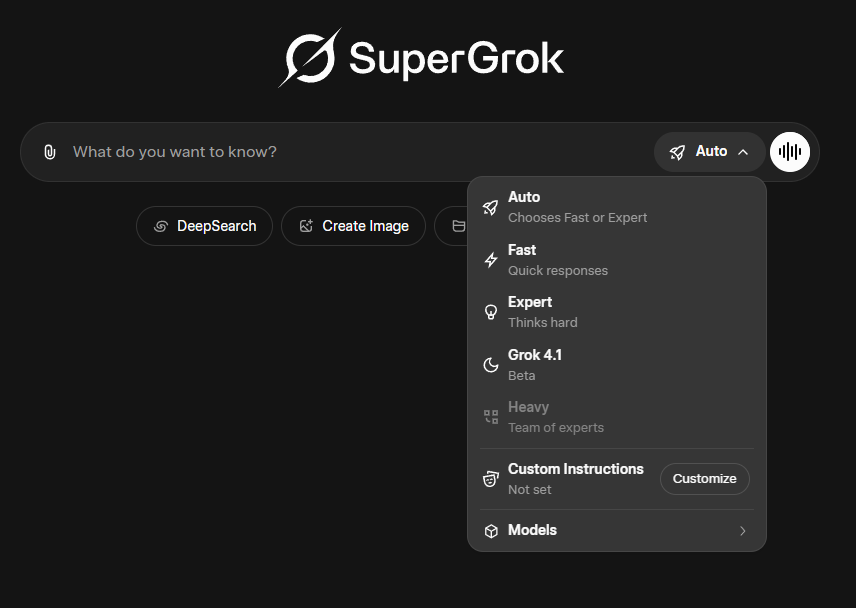Open Create Image tool

point(353,226)
